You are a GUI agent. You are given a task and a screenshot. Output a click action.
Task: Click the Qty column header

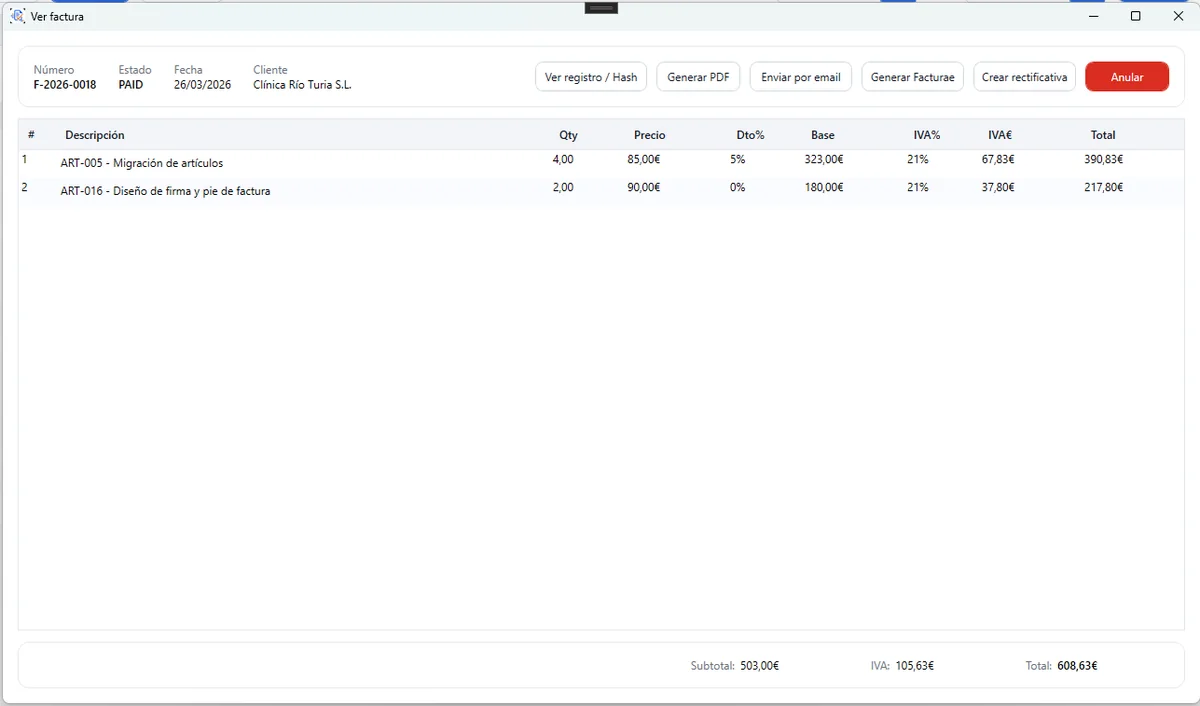569,135
